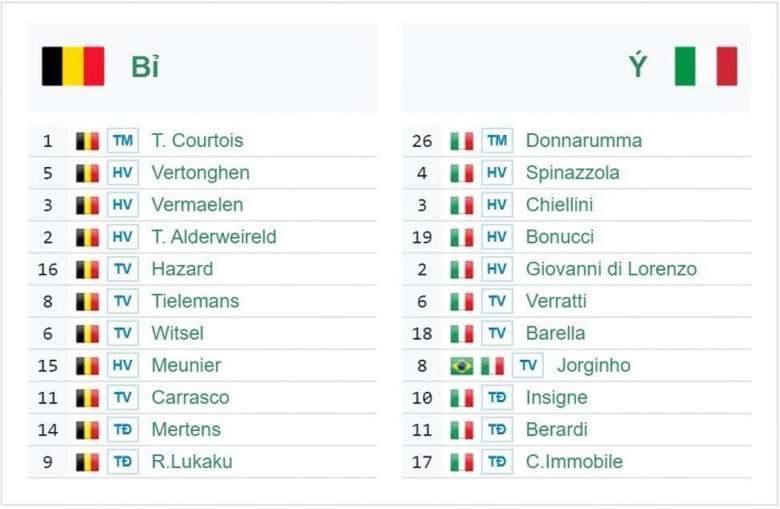Click the Belgium flag beside Hazard
The image size is (780, 509).
[88, 269]
